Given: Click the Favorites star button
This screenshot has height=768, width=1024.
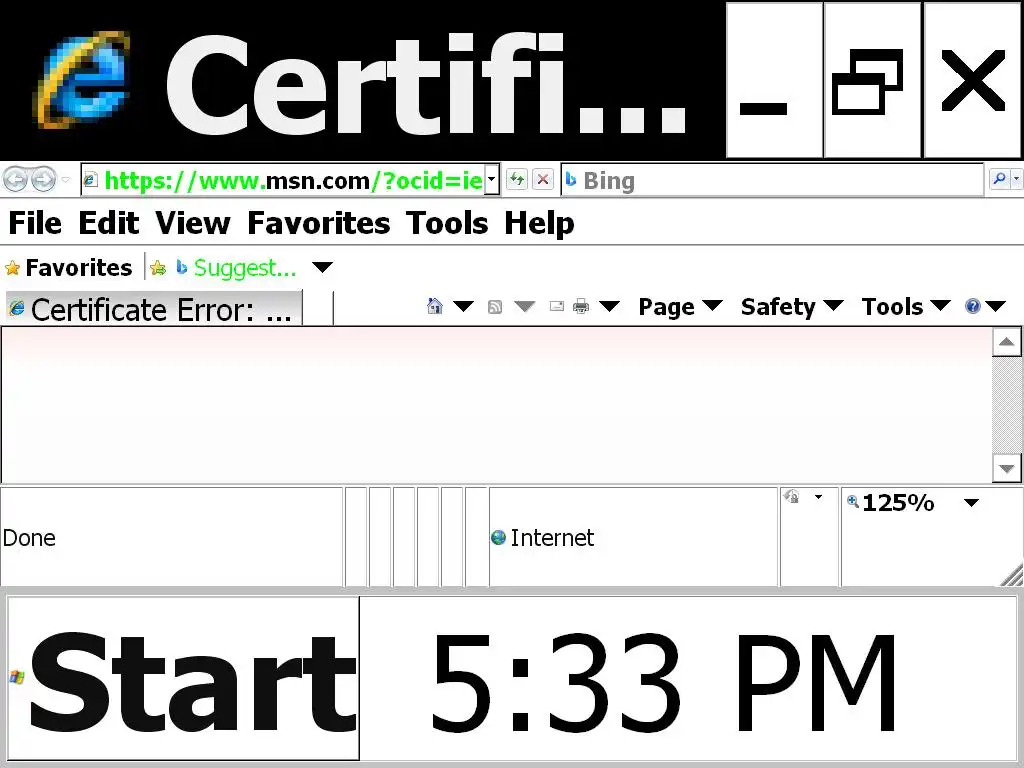Looking at the screenshot, I should click(x=69, y=268).
